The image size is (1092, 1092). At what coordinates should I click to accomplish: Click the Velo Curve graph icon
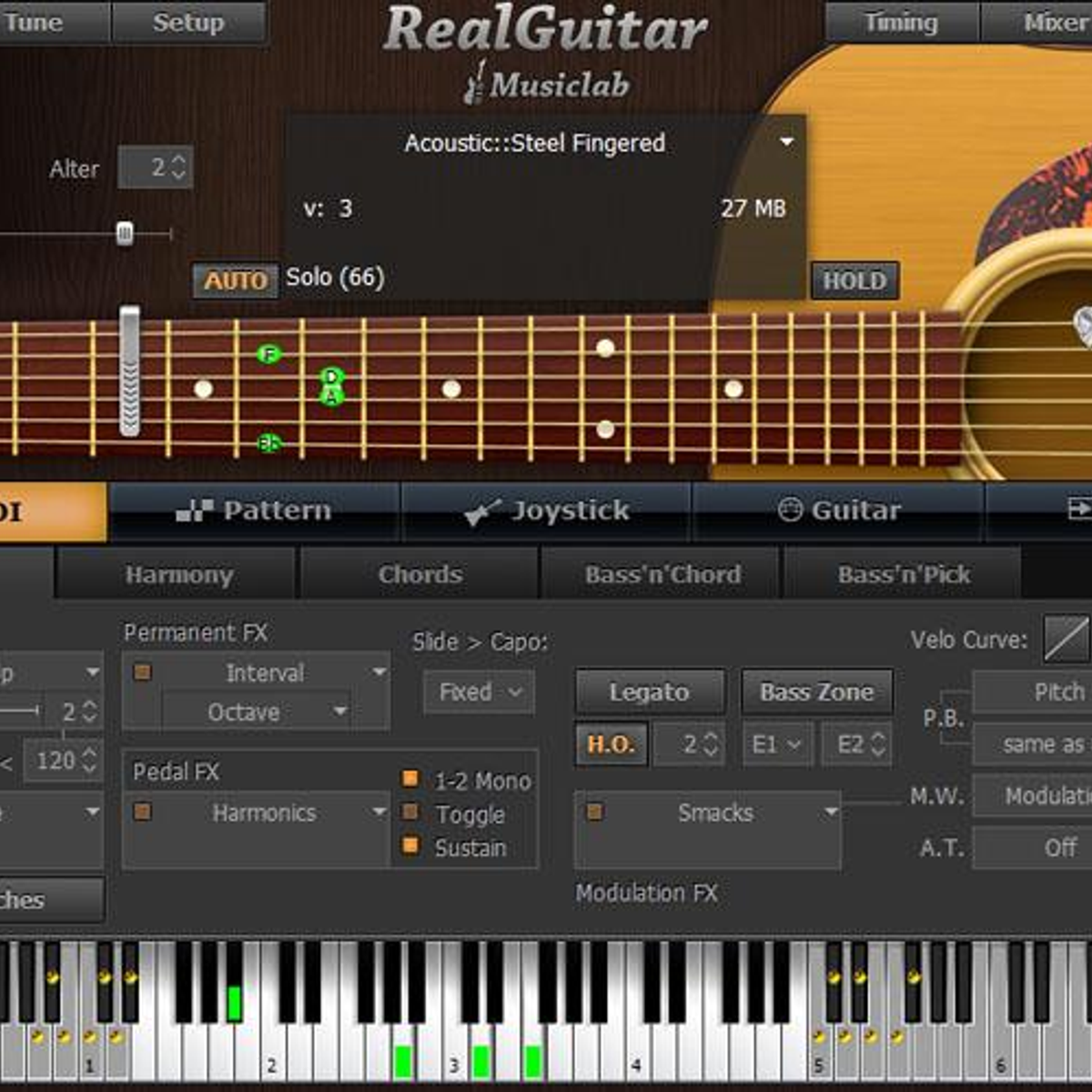tap(1066, 638)
